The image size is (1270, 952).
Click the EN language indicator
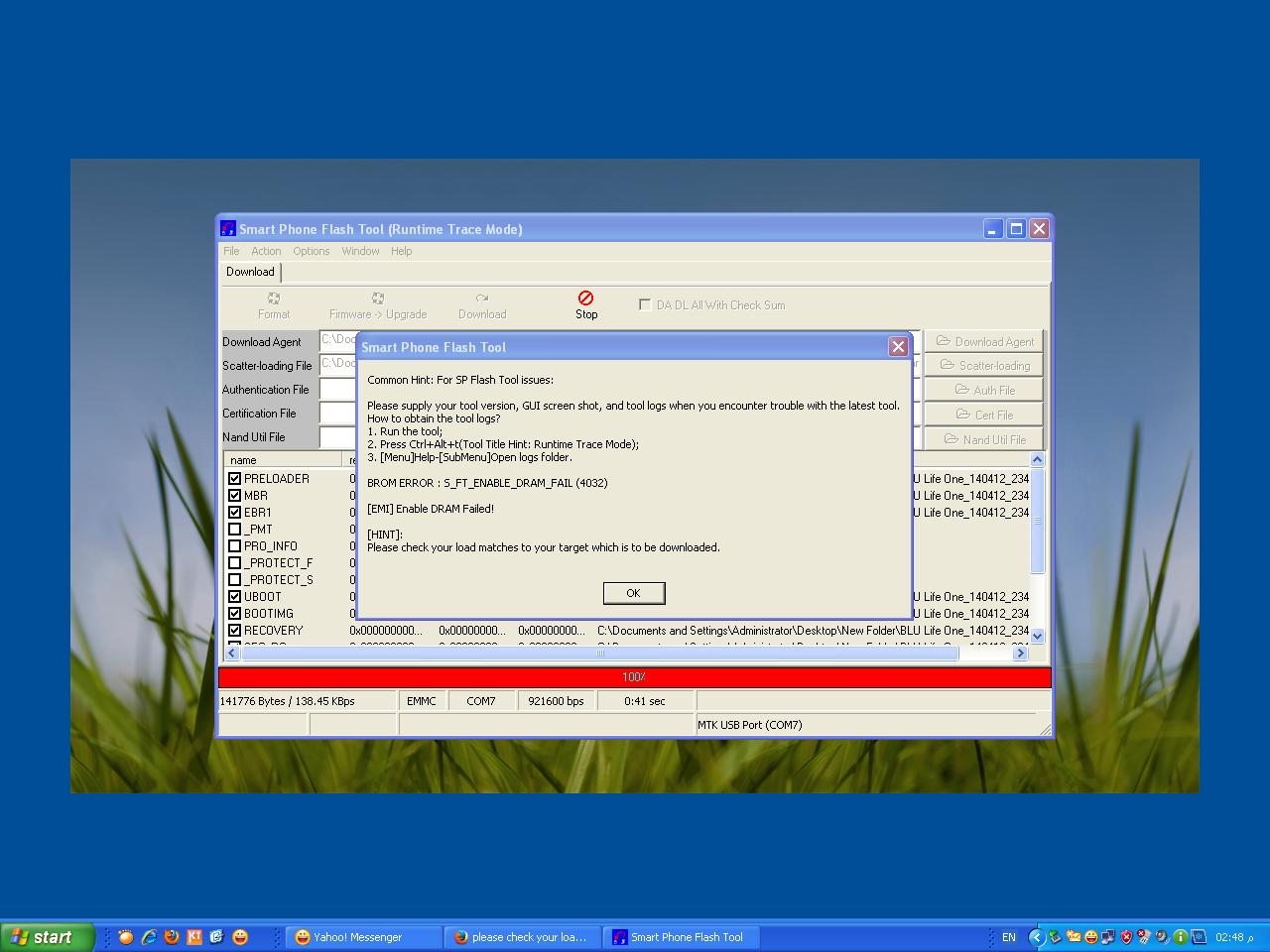click(x=1009, y=937)
